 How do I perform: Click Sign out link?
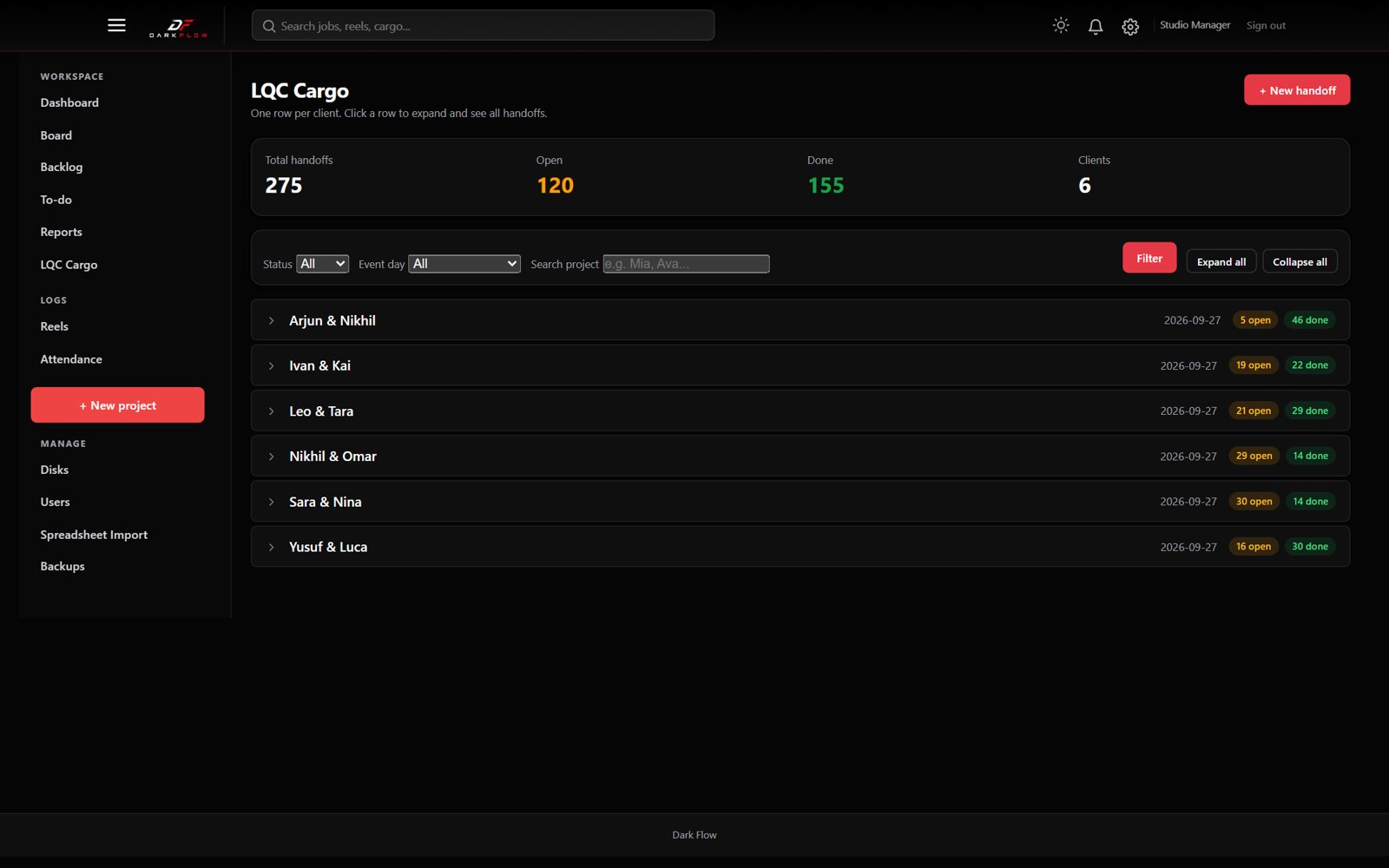1266,25
